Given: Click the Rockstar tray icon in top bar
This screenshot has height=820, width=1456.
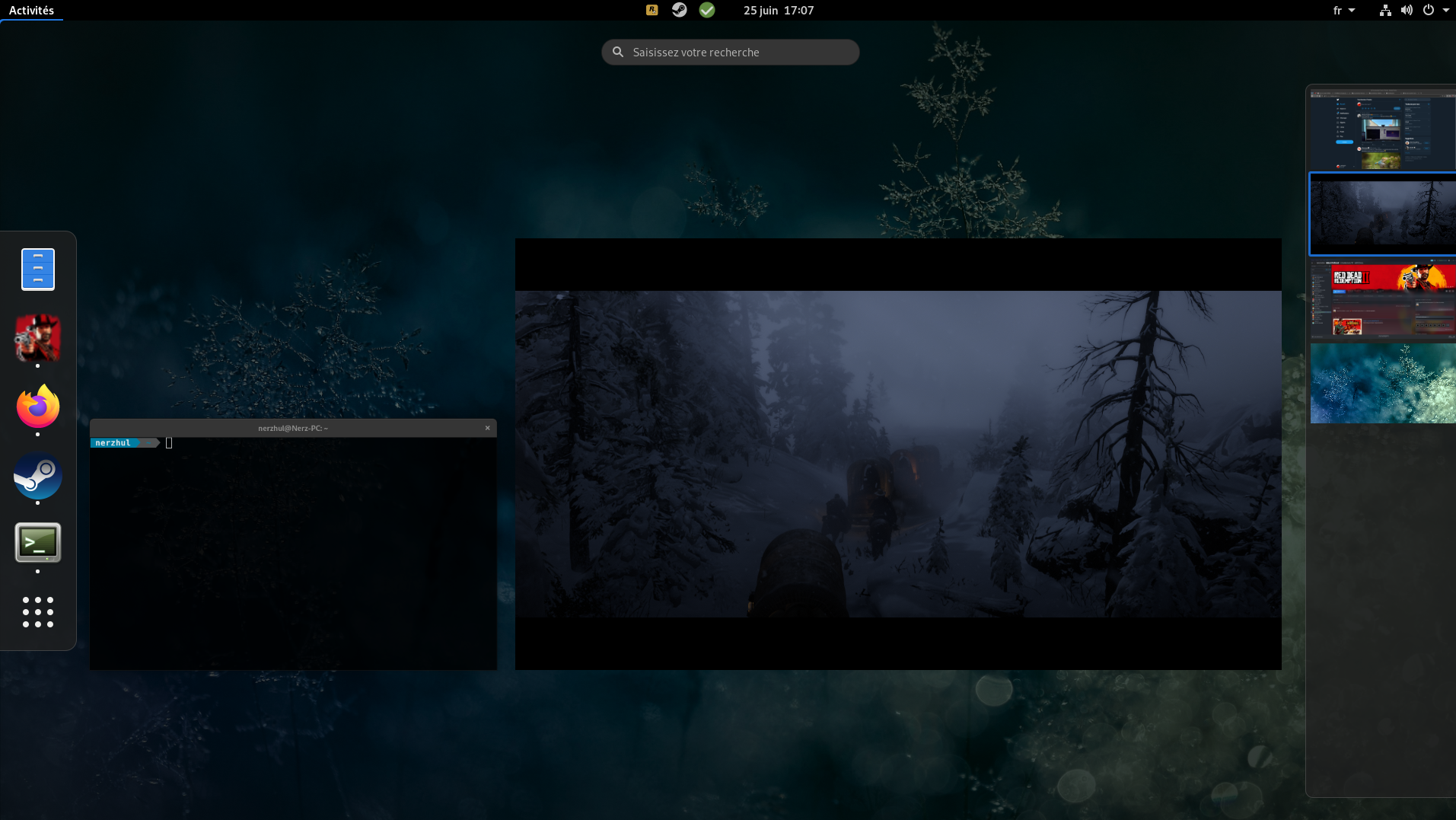Looking at the screenshot, I should coord(652,10).
